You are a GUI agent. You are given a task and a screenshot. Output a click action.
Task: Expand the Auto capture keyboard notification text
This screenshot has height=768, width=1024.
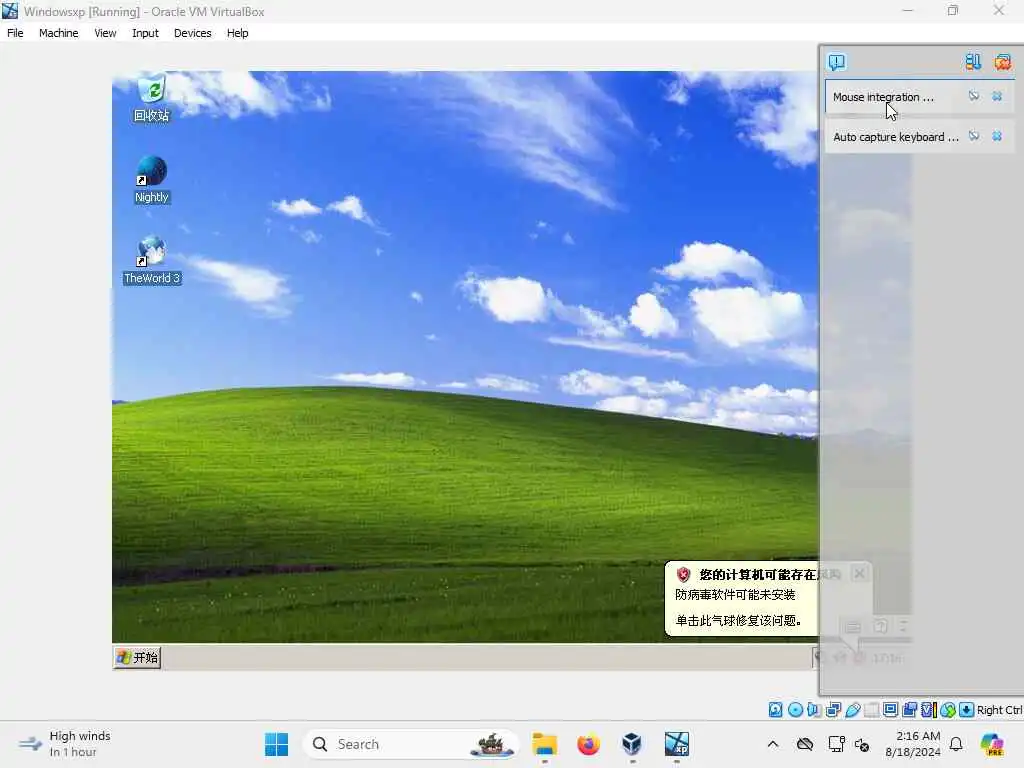point(895,136)
